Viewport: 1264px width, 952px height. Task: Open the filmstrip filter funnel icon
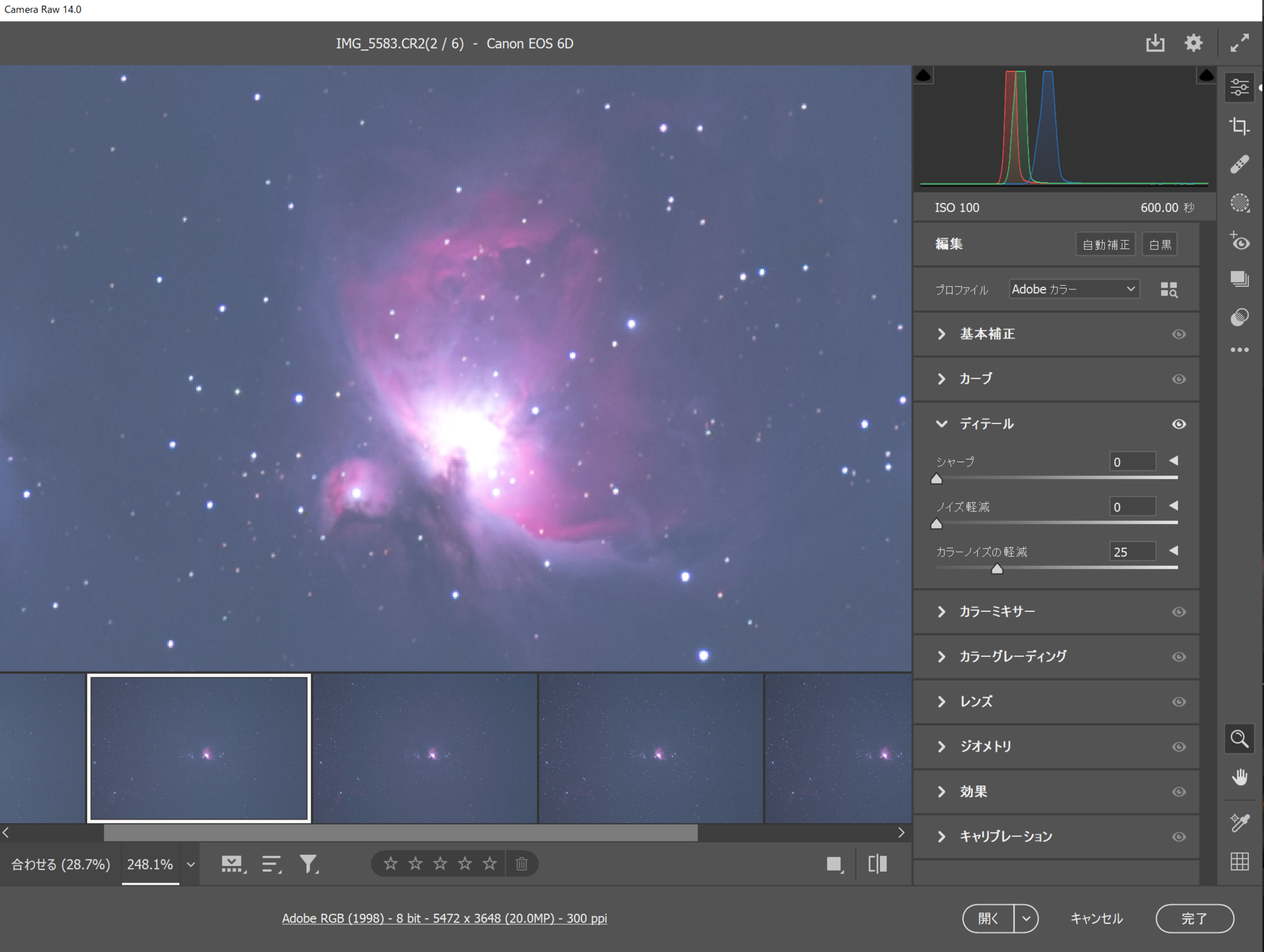pos(309,864)
